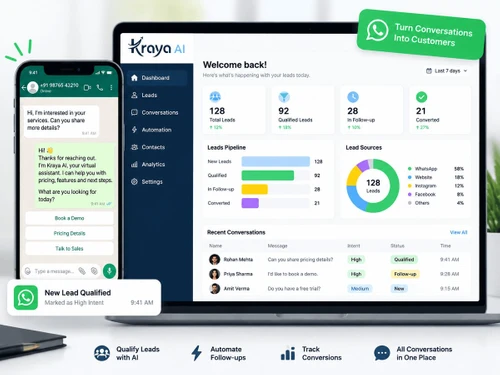Click the Conversations chat icon
Screen dimensions: 500x375
point(134,112)
